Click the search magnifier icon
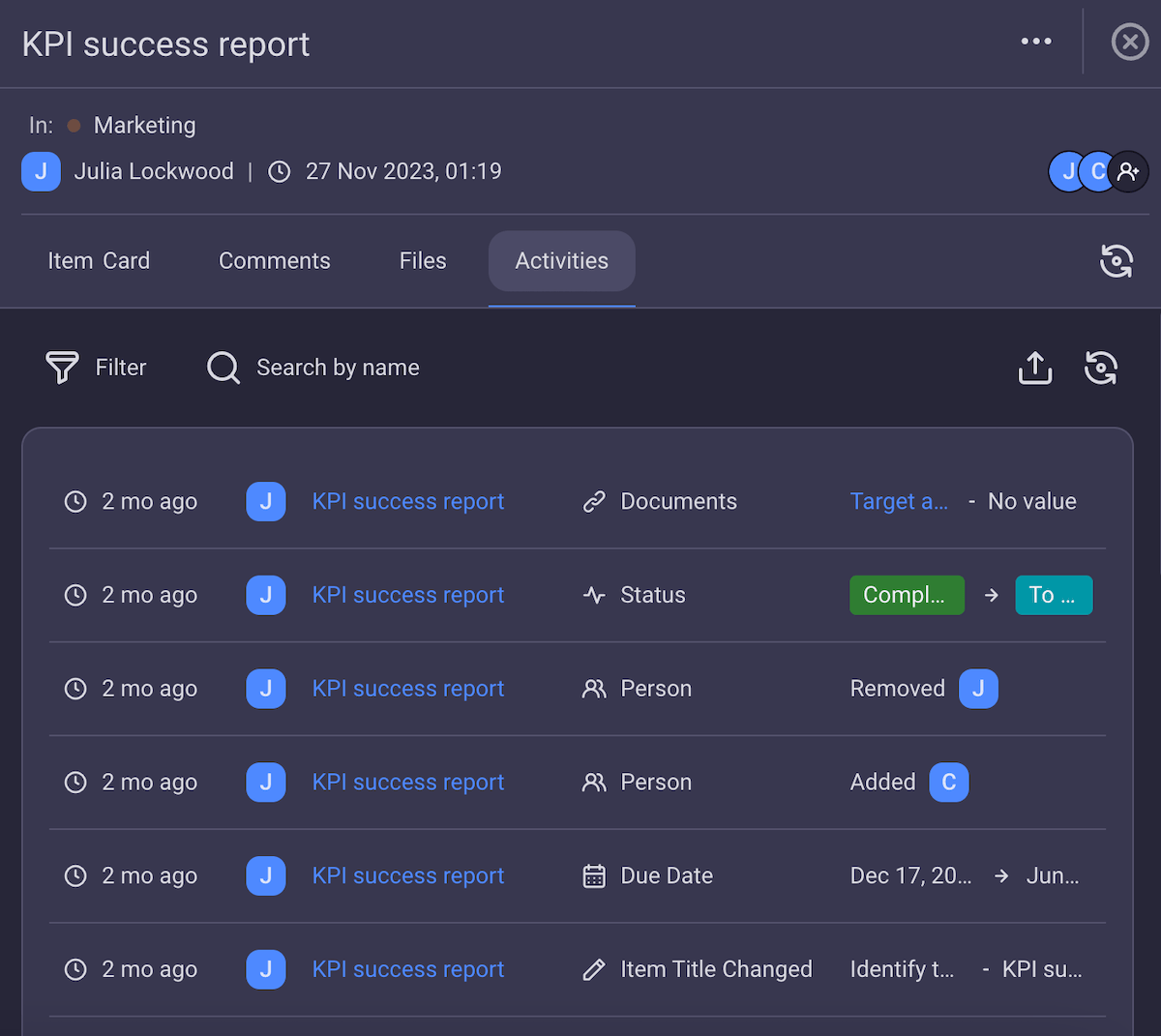This screenshot has height=1036, width=1161. pos(223,368)
